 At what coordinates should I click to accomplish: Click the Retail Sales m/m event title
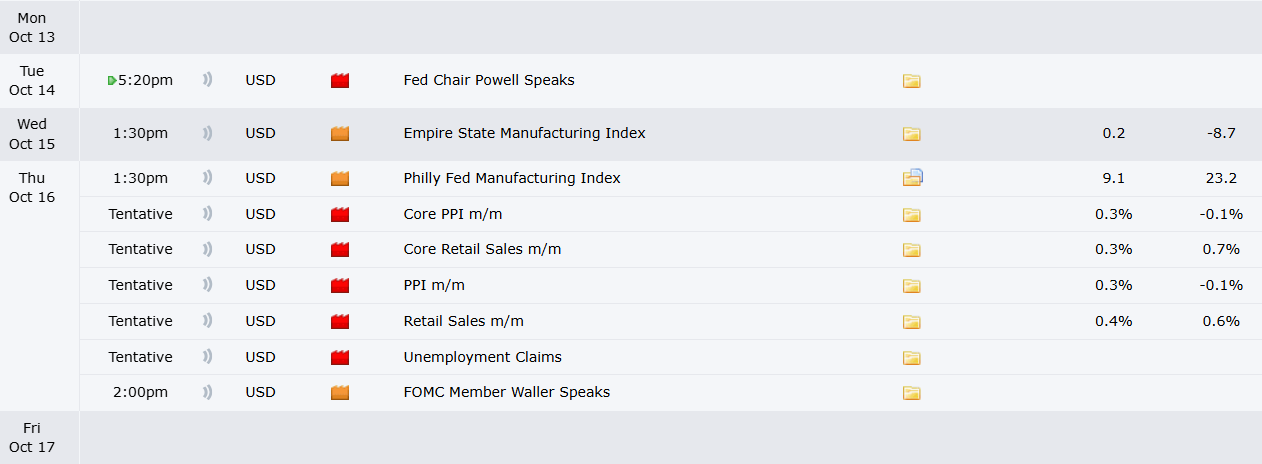(463, 321)
